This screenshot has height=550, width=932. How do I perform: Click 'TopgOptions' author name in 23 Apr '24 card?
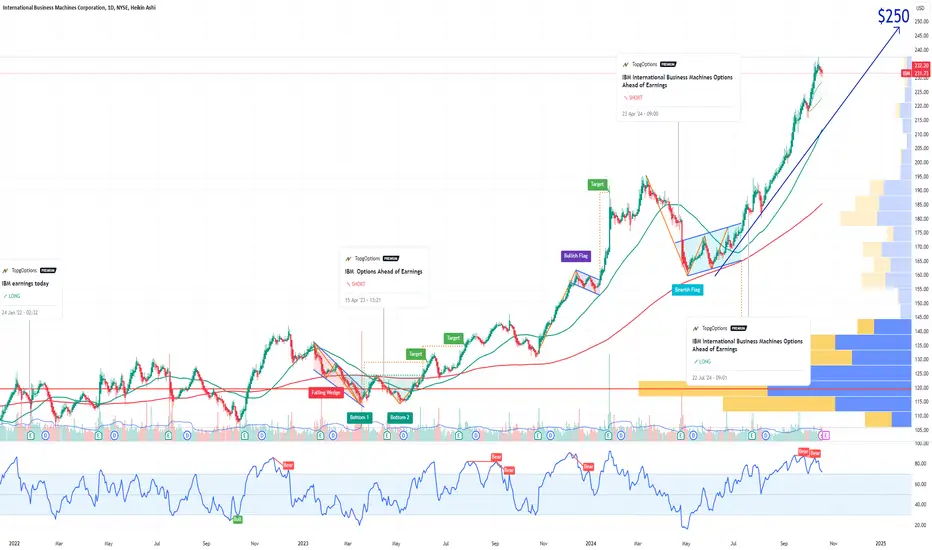pos(644,64)
